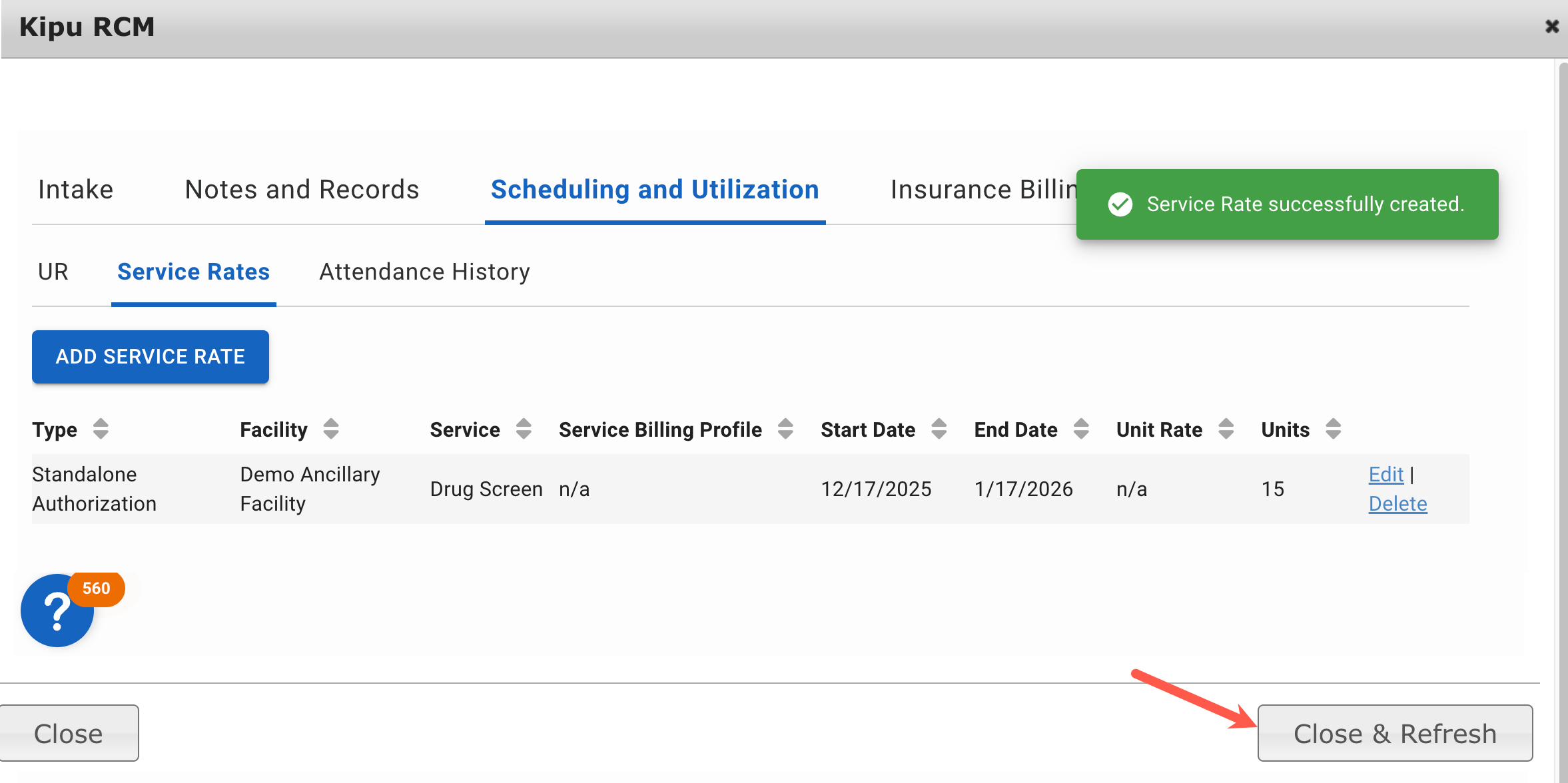This screenshot has width=1568, height=783.
Task: Sort by Facility using its sort icon
Action: pos(331,429)
